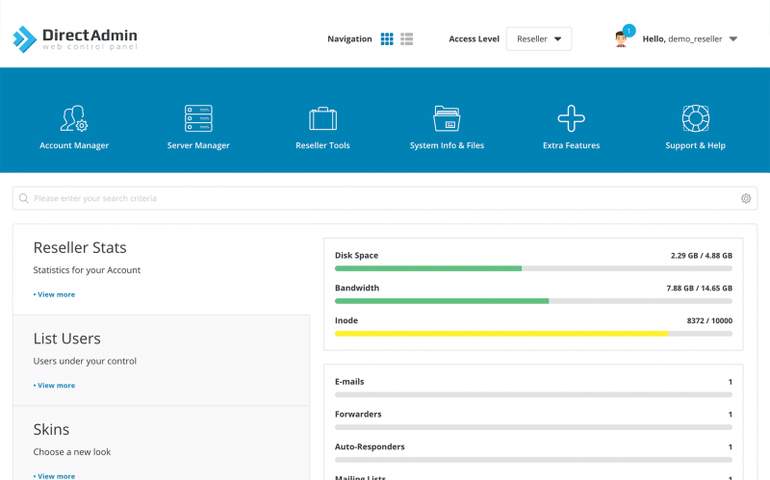Click the search settings gear icon
Screen dimensions: 770x480
[745, 198]
